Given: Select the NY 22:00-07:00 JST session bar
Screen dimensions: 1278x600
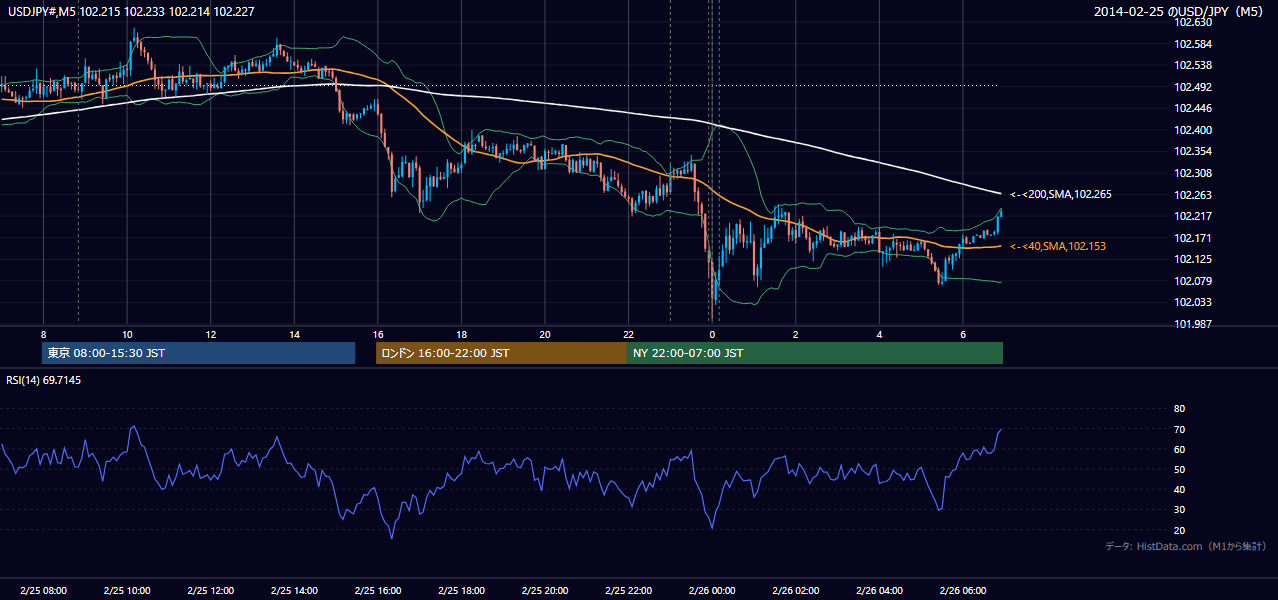Looking at the screenshot, I should pos(815,353).
